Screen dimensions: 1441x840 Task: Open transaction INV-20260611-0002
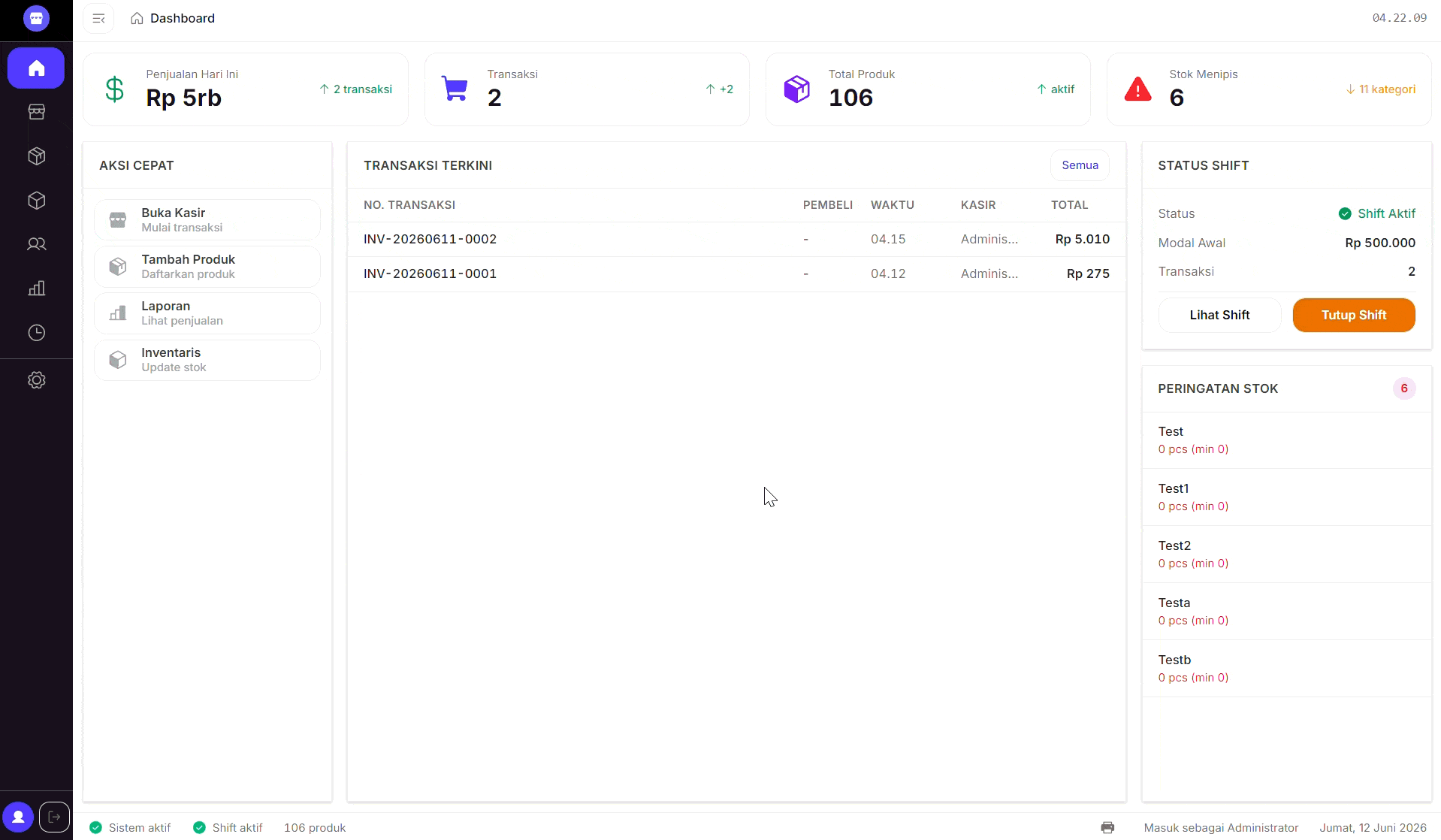tap(736, 239)
